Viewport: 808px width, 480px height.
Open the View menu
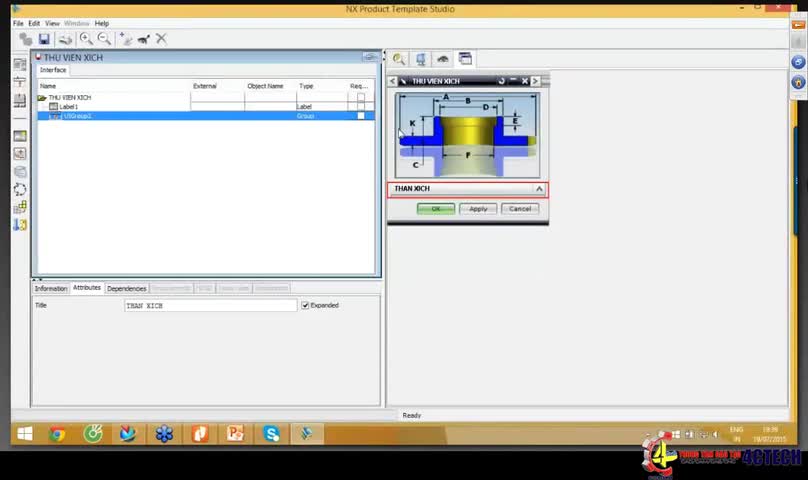[x=52, y=23]
